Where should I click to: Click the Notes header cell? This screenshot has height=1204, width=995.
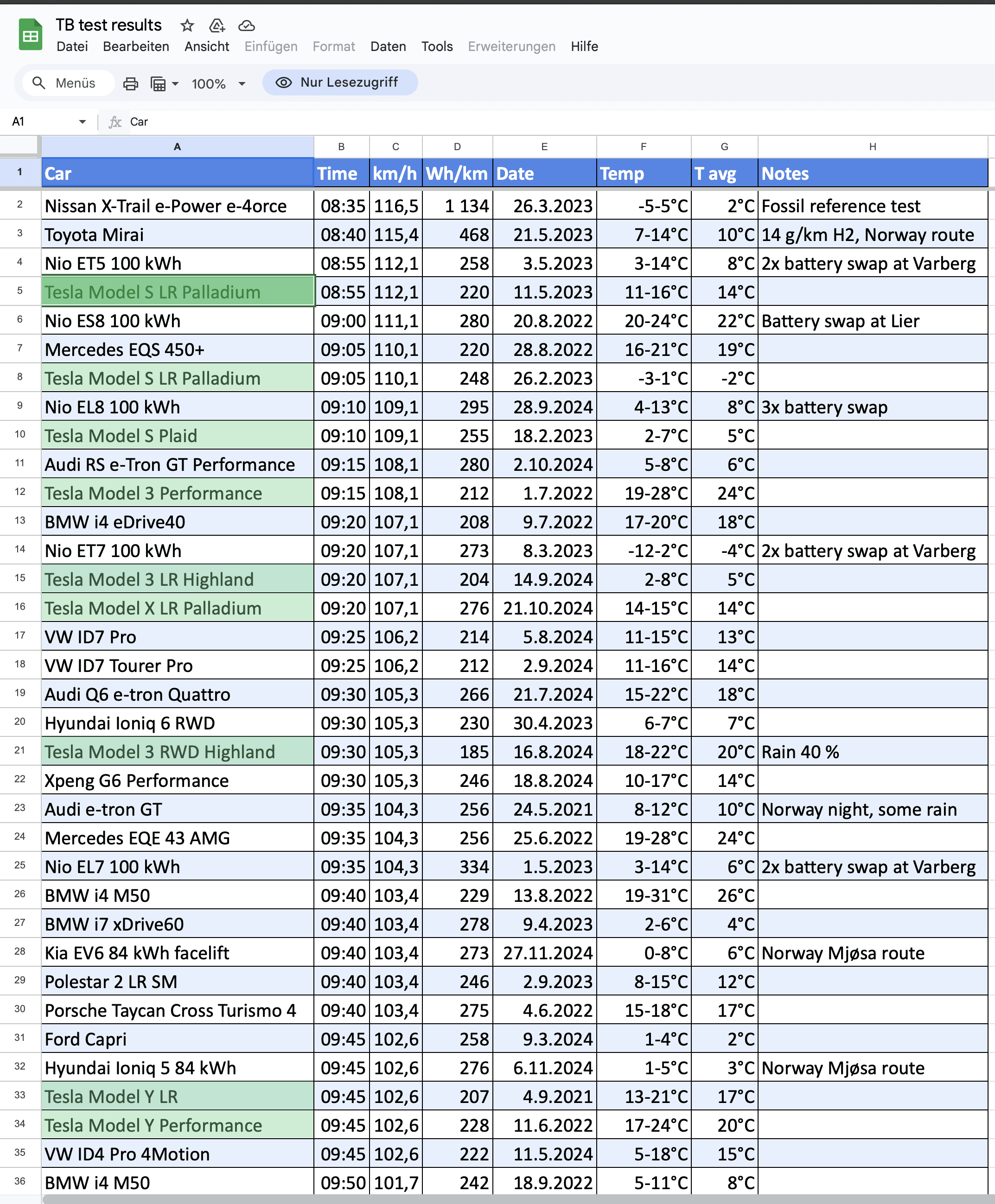coord(872,173)
